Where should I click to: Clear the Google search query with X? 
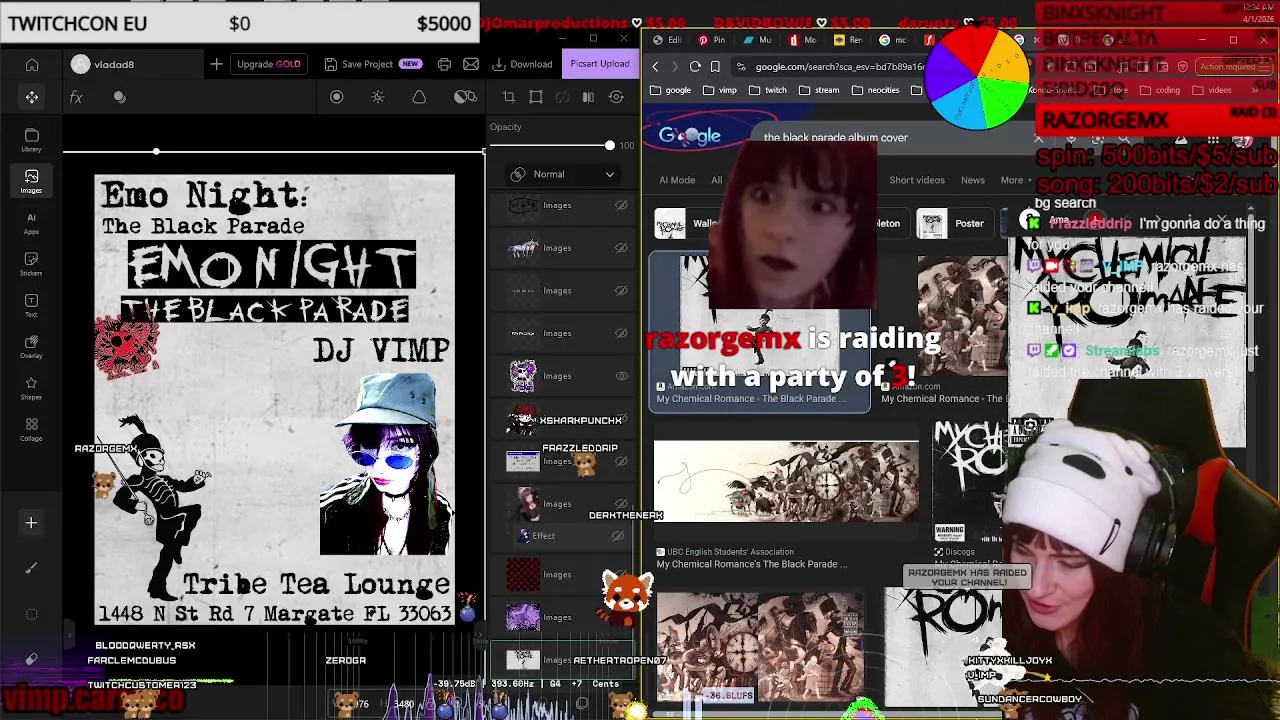(1038, 137)
